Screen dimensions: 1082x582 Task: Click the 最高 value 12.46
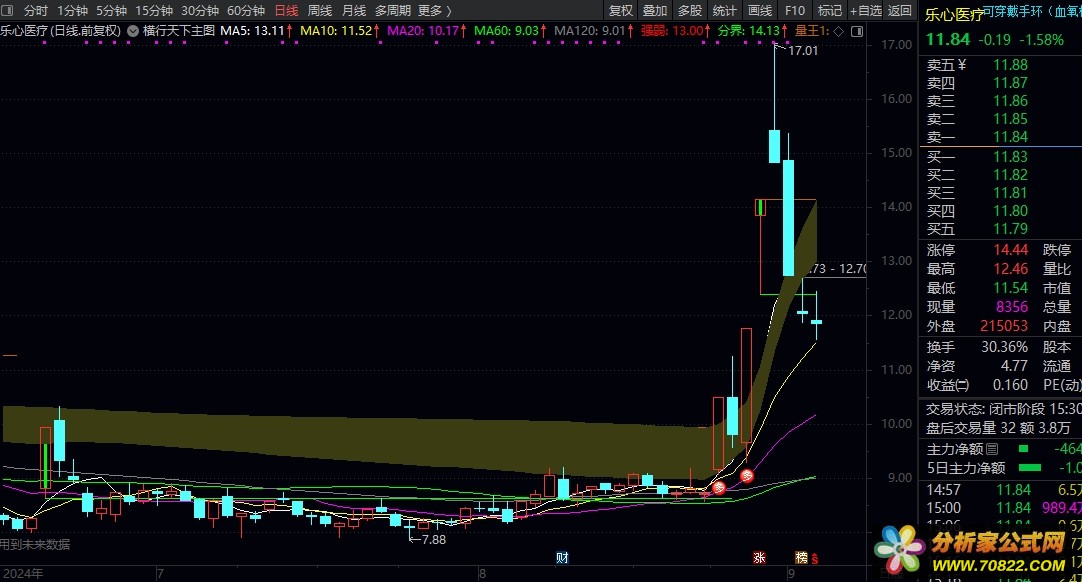[1010, 269]
